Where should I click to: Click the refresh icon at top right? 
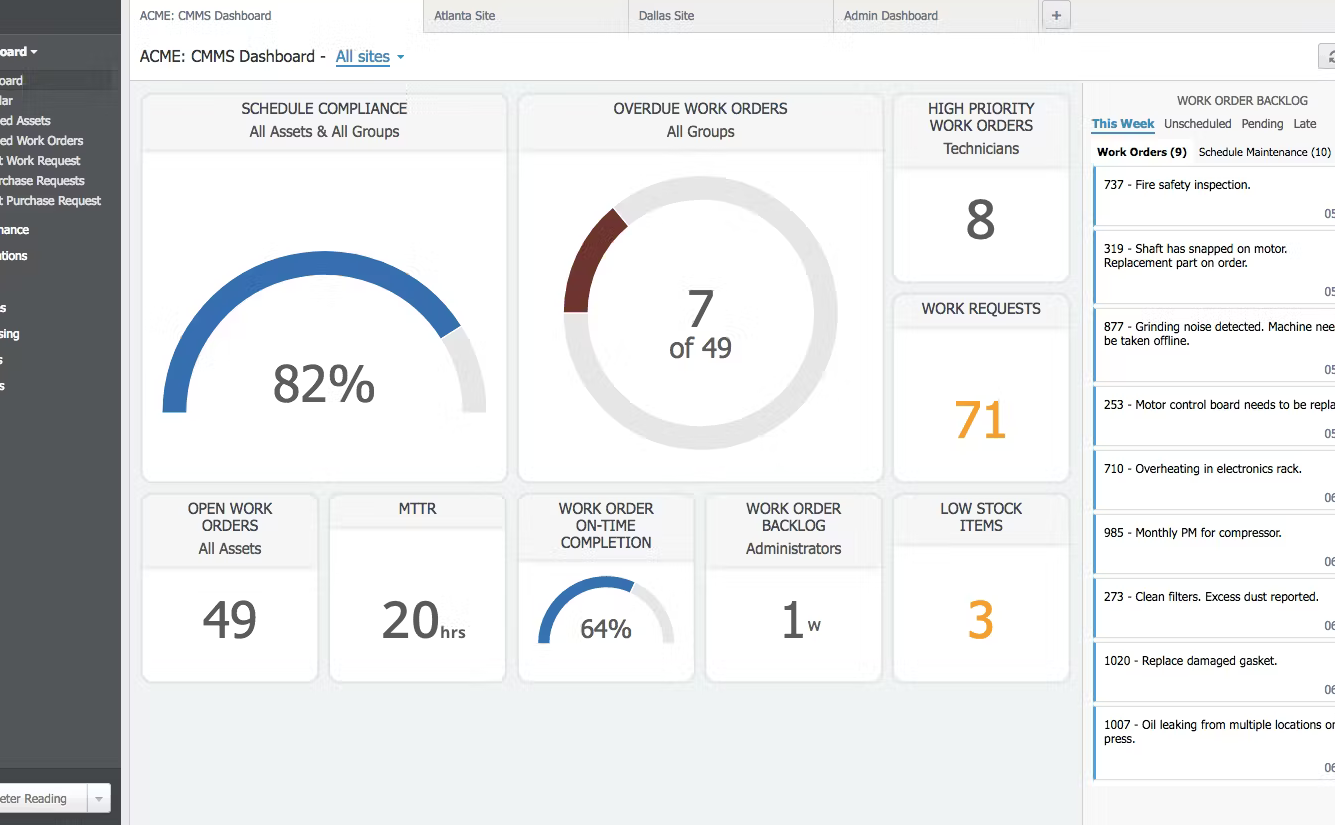click(1329, 58)
